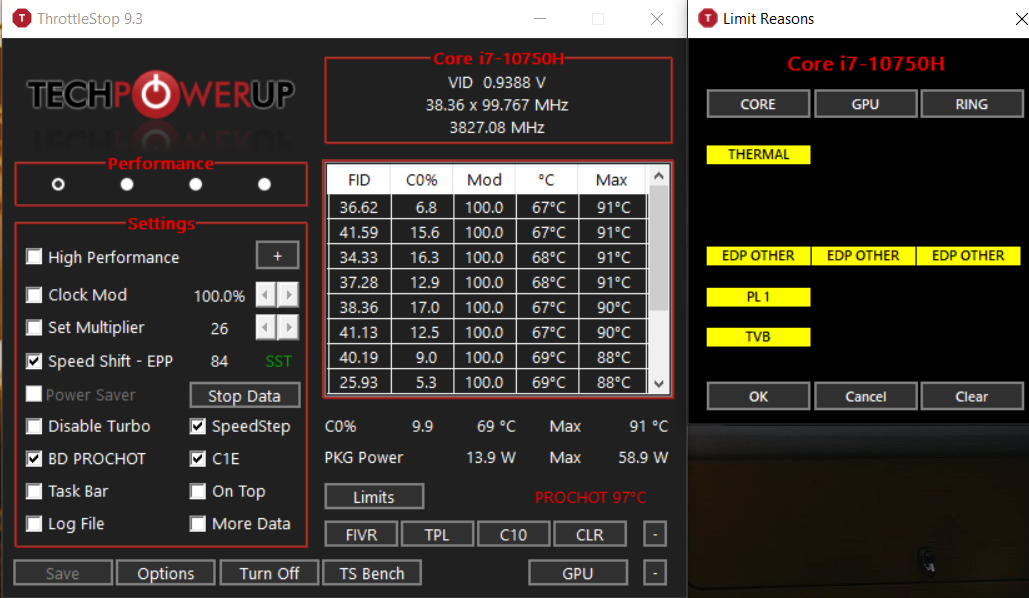Select the first Performance profile radio button
Viewport: 1029px width, 598px height.
tap(58, 184)
